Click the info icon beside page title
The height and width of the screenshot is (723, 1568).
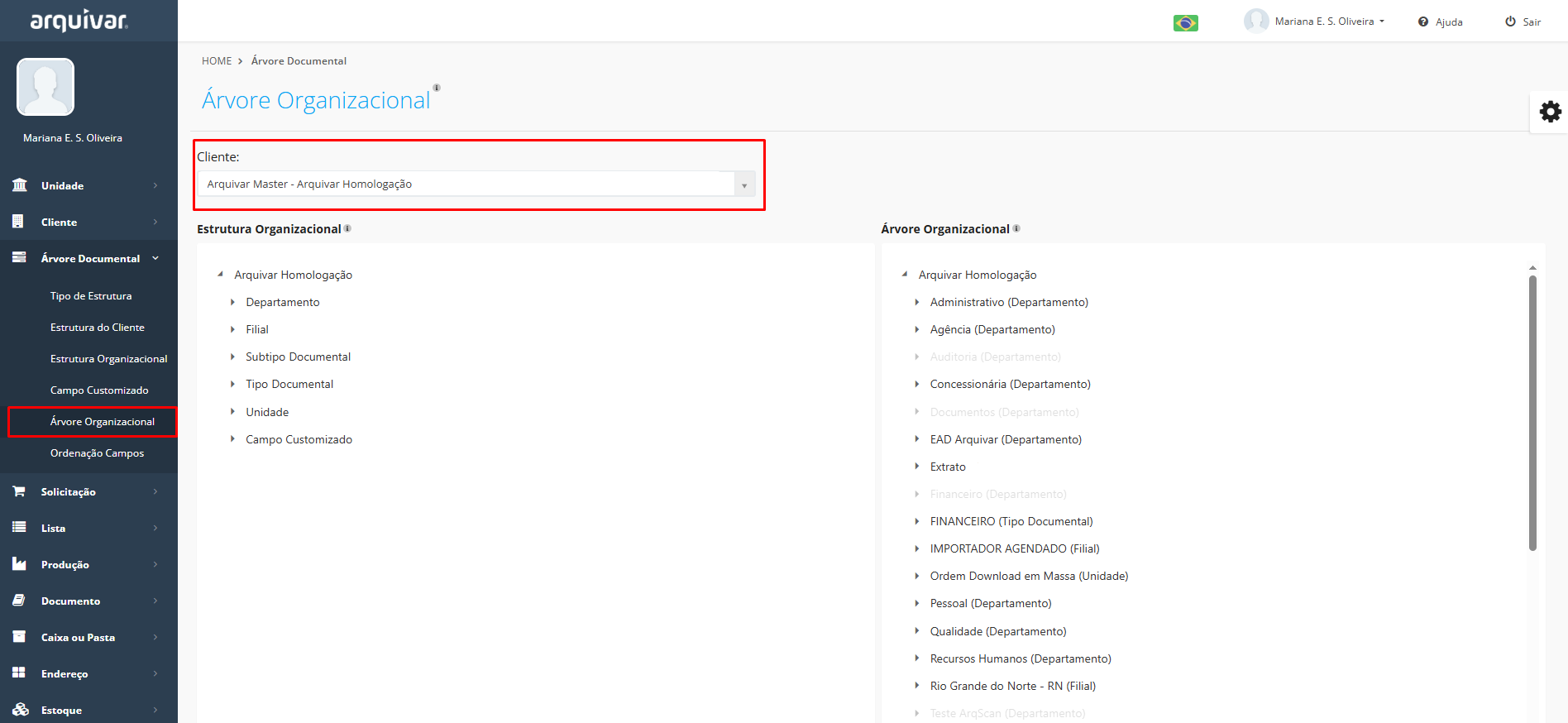coord(437,88)
